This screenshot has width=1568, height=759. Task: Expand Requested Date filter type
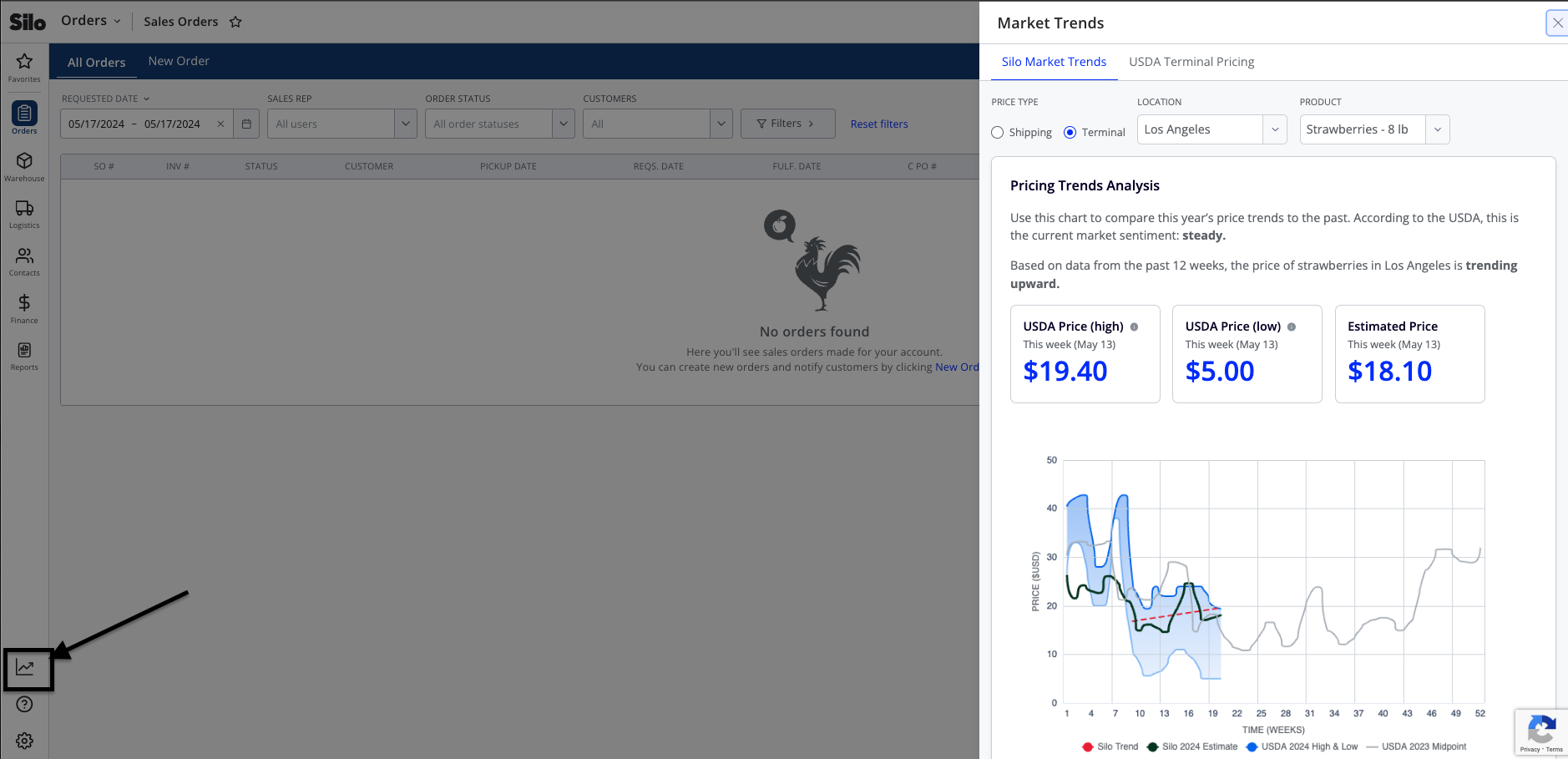(x=106, y=99)
